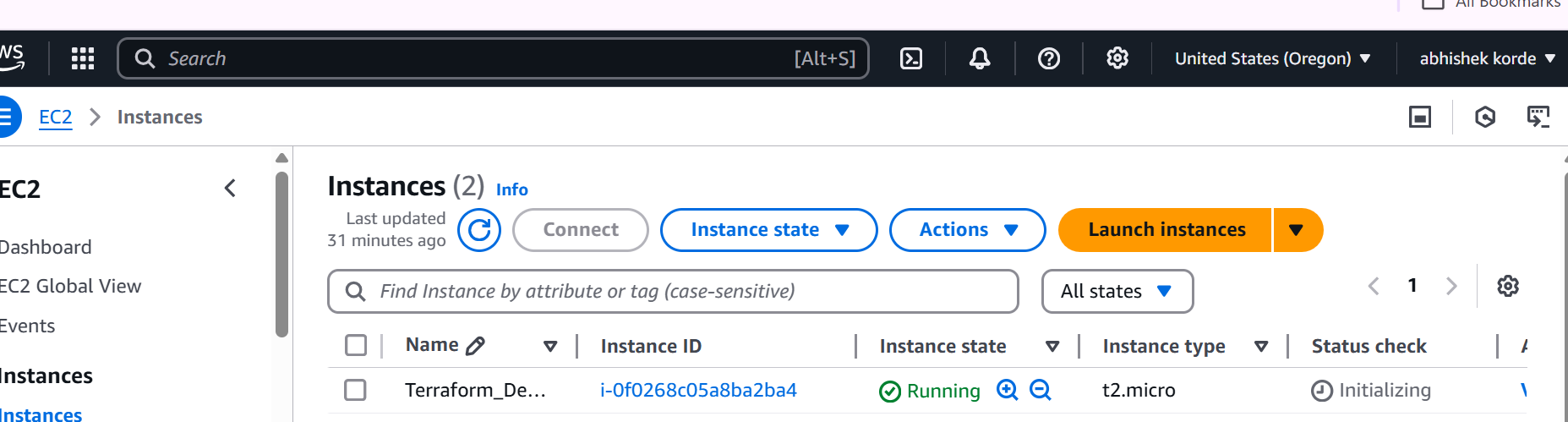Open the AWS services grid menu
This screenshot has height=422, width=1568.
point(83,58)
